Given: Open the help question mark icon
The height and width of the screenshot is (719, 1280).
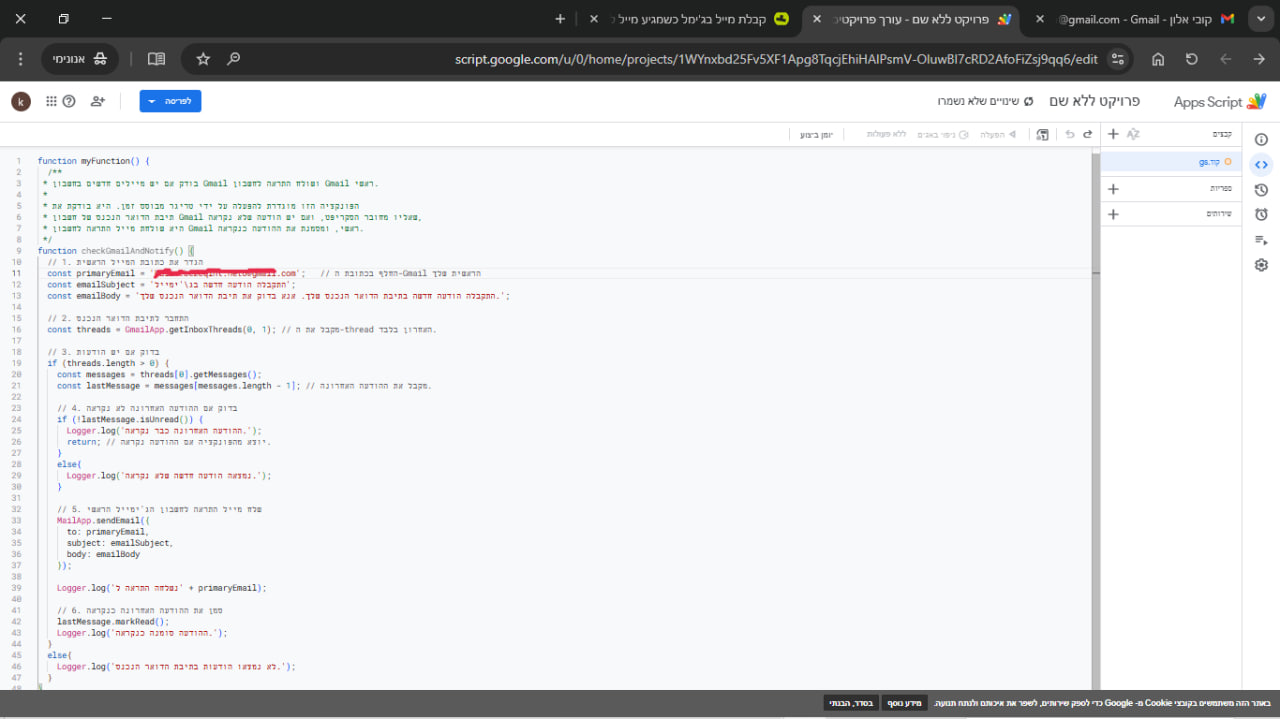Looking at the screenshot, I should click(69, 101).
